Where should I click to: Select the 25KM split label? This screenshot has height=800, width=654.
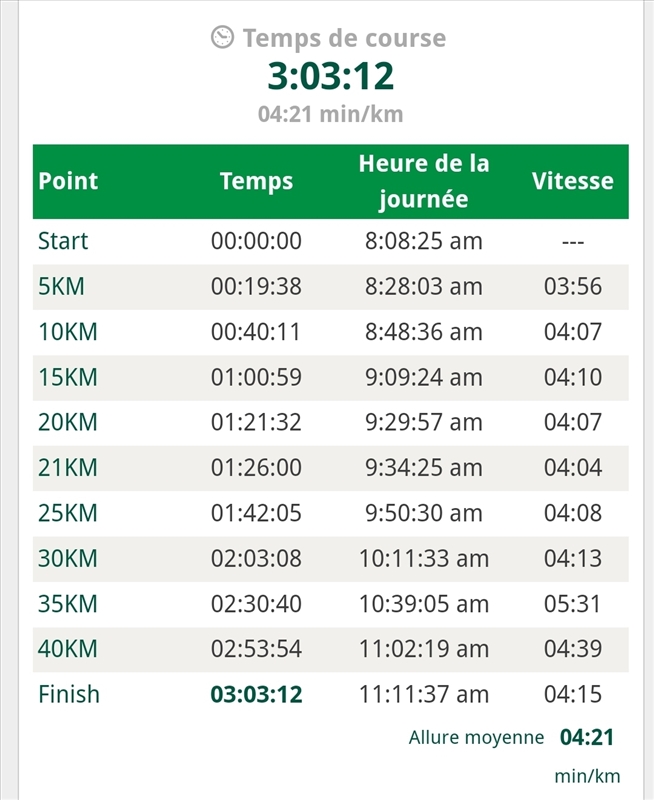pyautogui.click(x=68, y=513)
